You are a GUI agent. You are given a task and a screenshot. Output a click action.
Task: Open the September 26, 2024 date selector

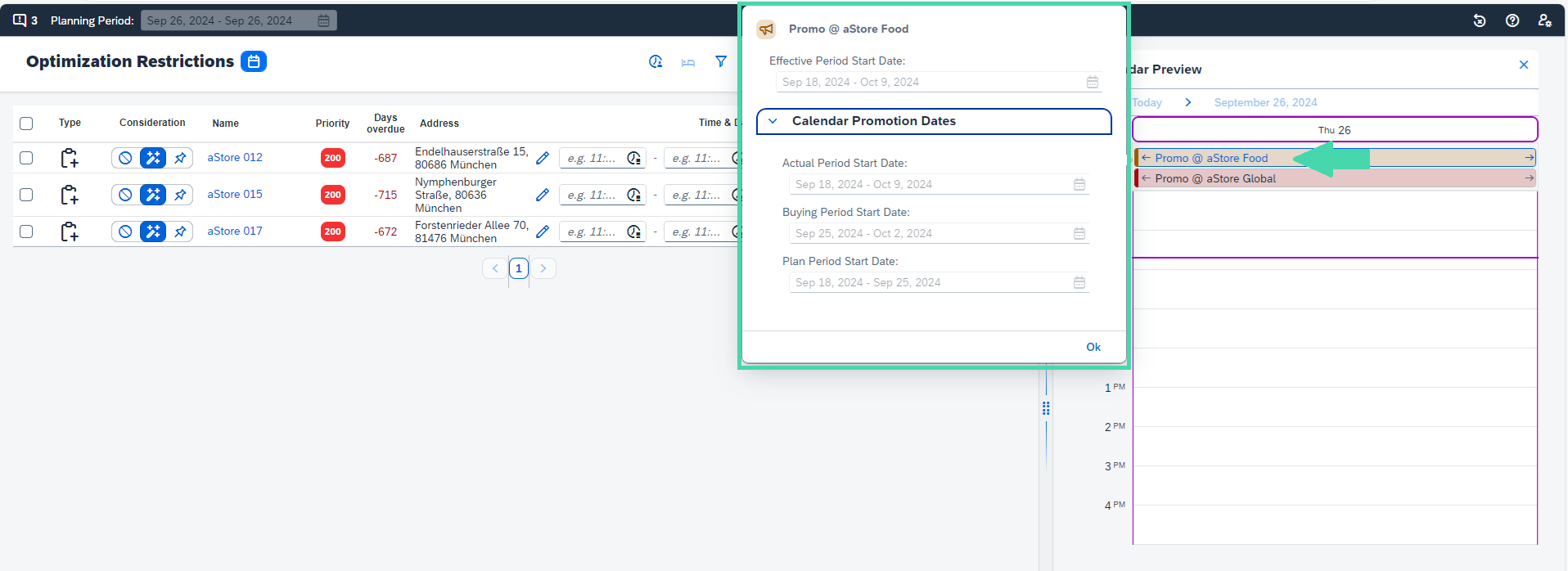tap(1265, 102)
